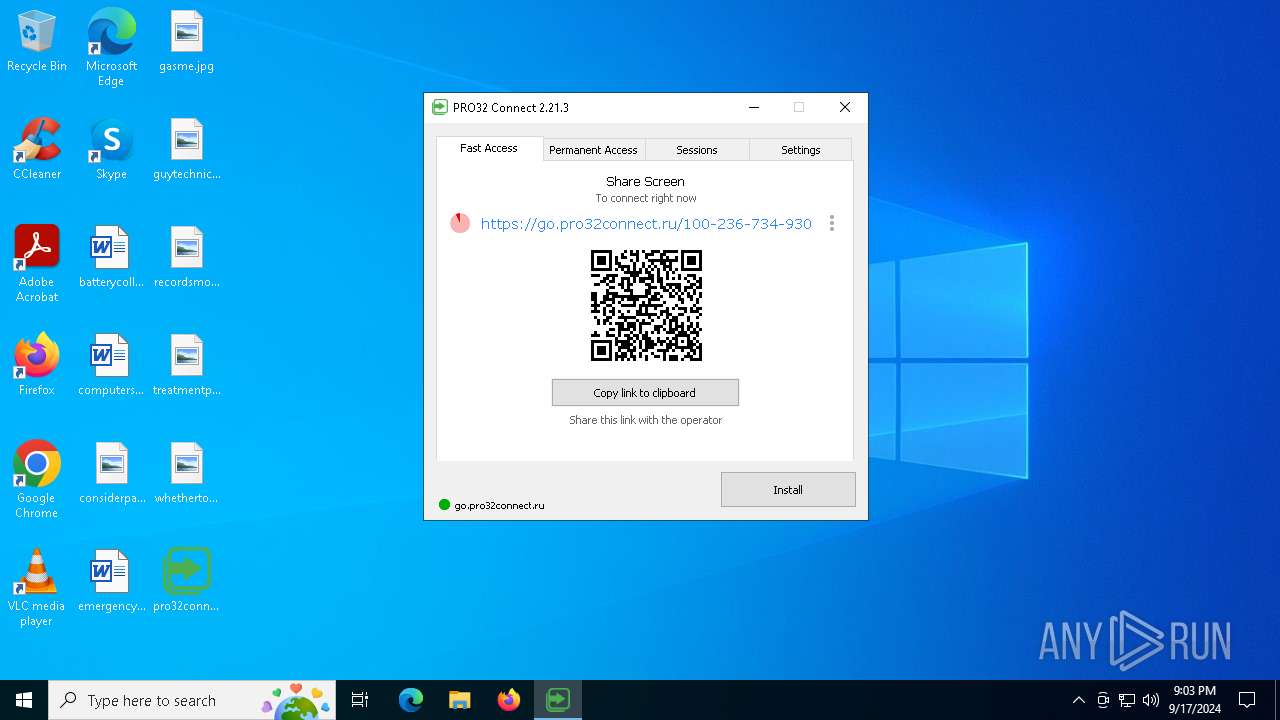Click the QR code image
The width and height of the screenshot is (1280, 720).
646,306
